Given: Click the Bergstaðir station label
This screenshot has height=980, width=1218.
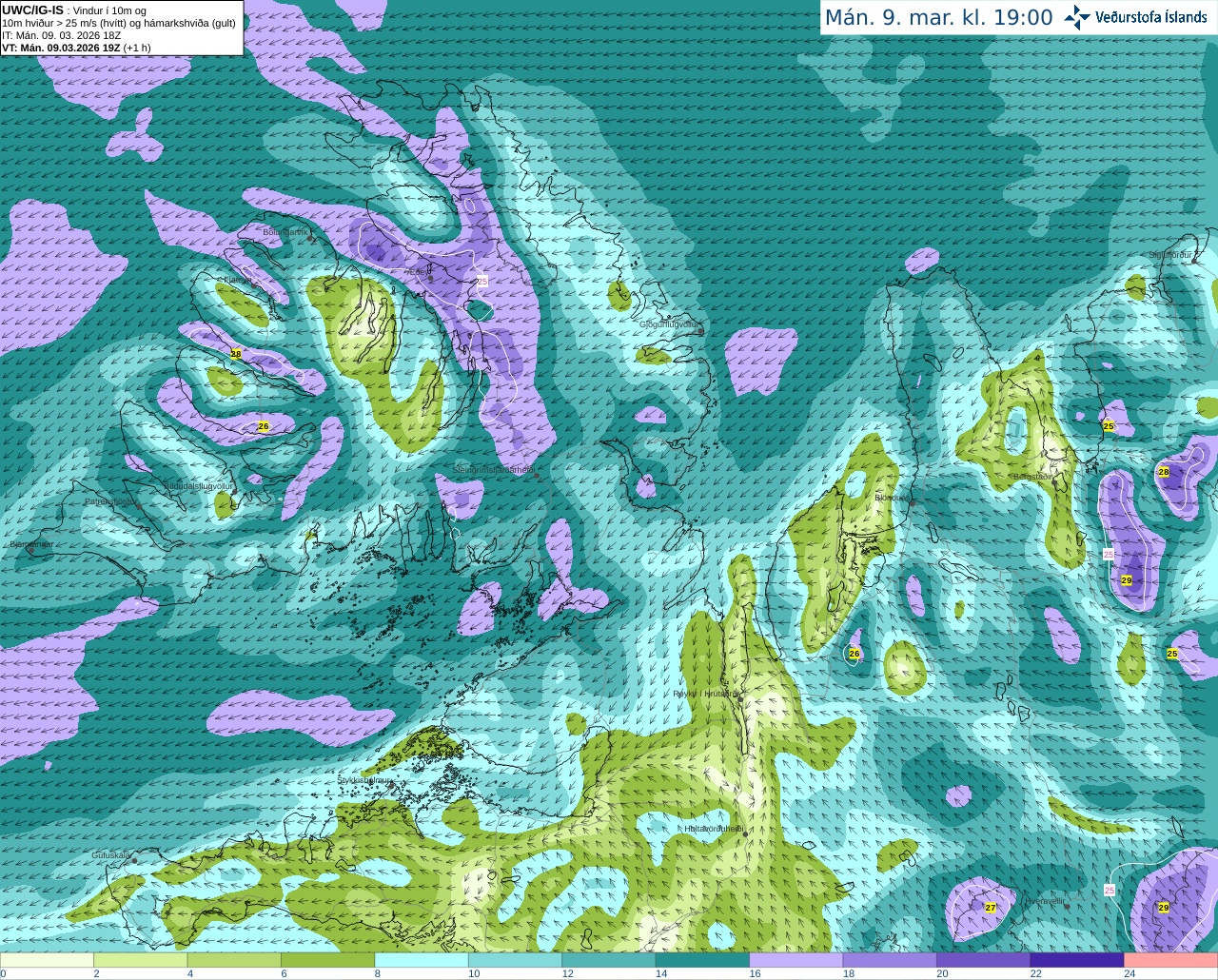Looking at the screenshot, I should pos(1031,477).
